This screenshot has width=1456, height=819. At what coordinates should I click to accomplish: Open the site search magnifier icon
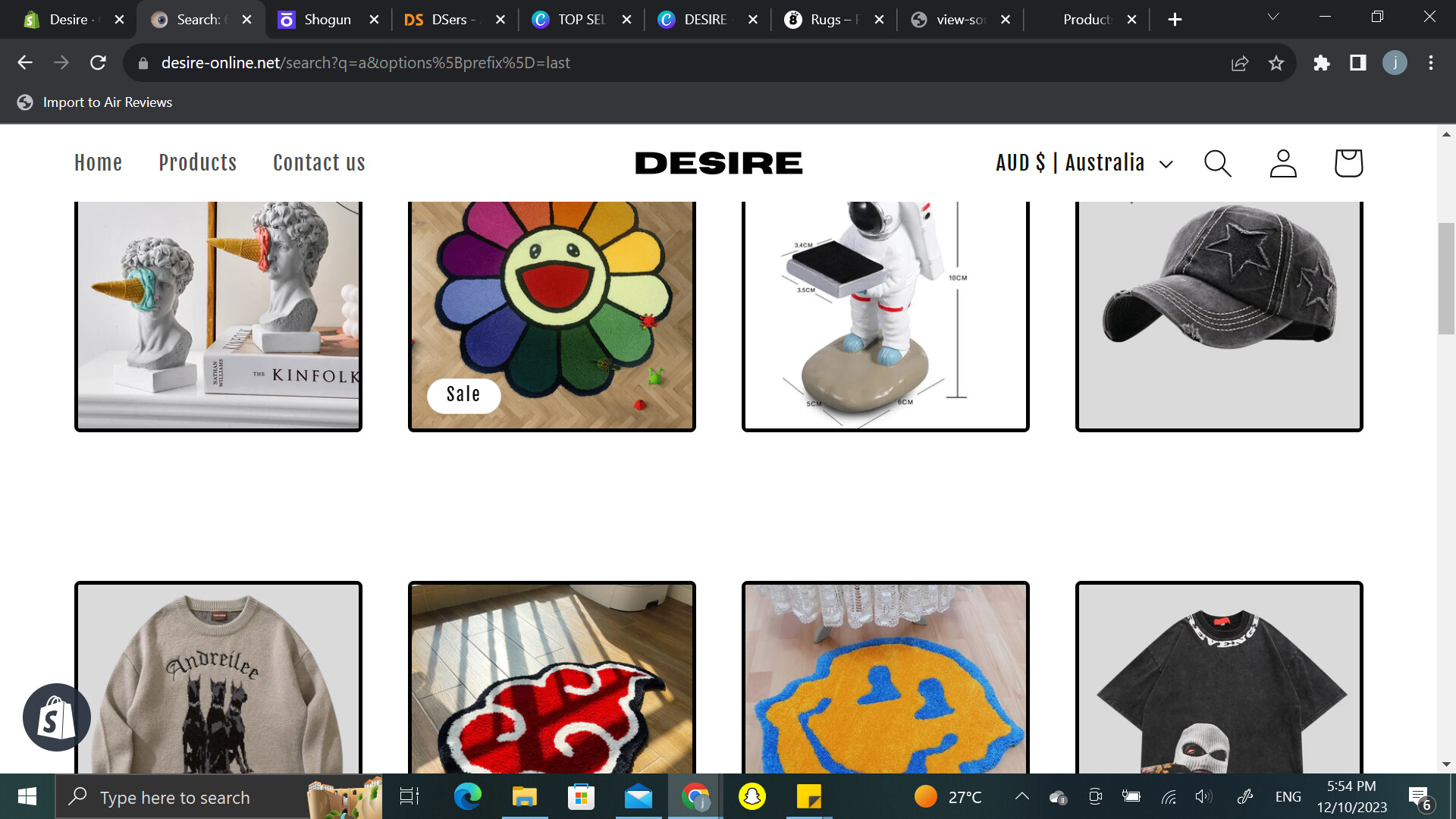click(x=1218, y=163)
